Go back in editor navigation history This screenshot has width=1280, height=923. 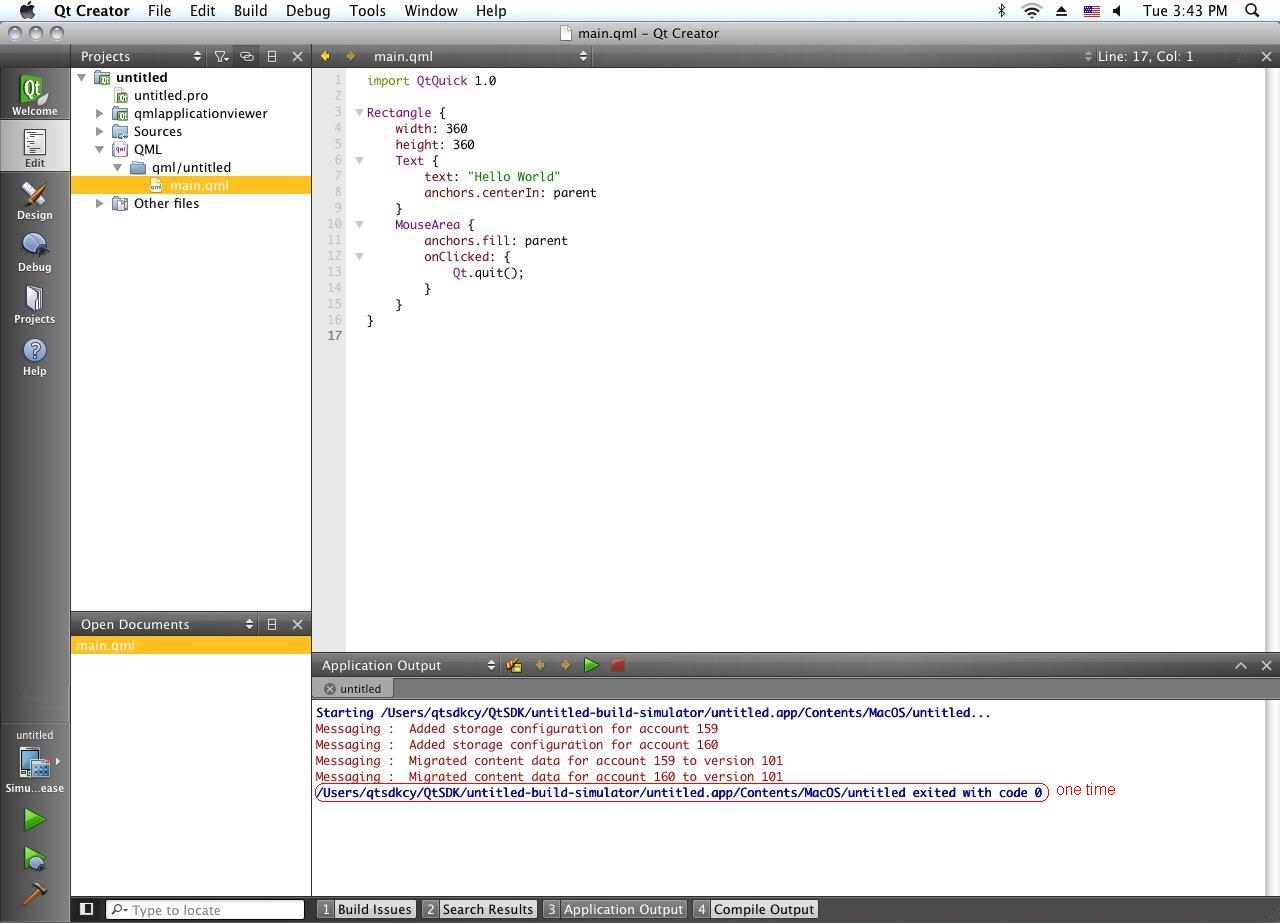point(325,56)
